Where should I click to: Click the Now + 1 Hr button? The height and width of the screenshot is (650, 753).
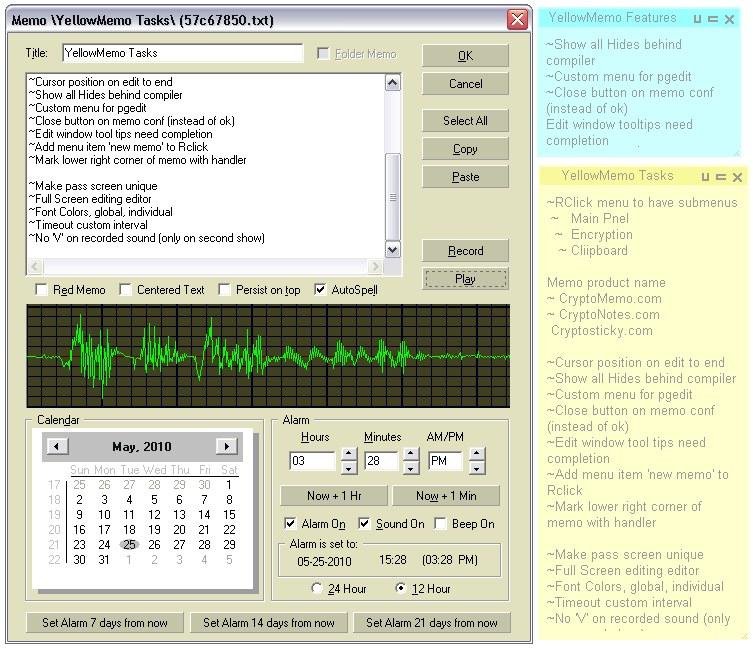coord(334,495)
